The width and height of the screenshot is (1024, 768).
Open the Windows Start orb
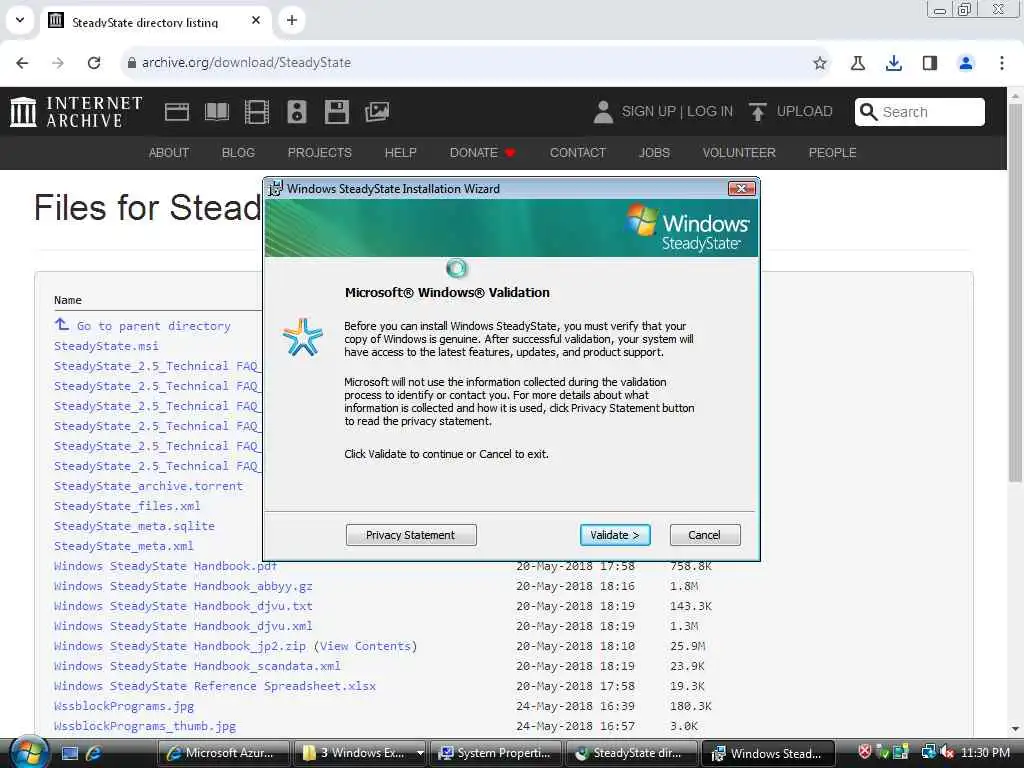point(29,753)
